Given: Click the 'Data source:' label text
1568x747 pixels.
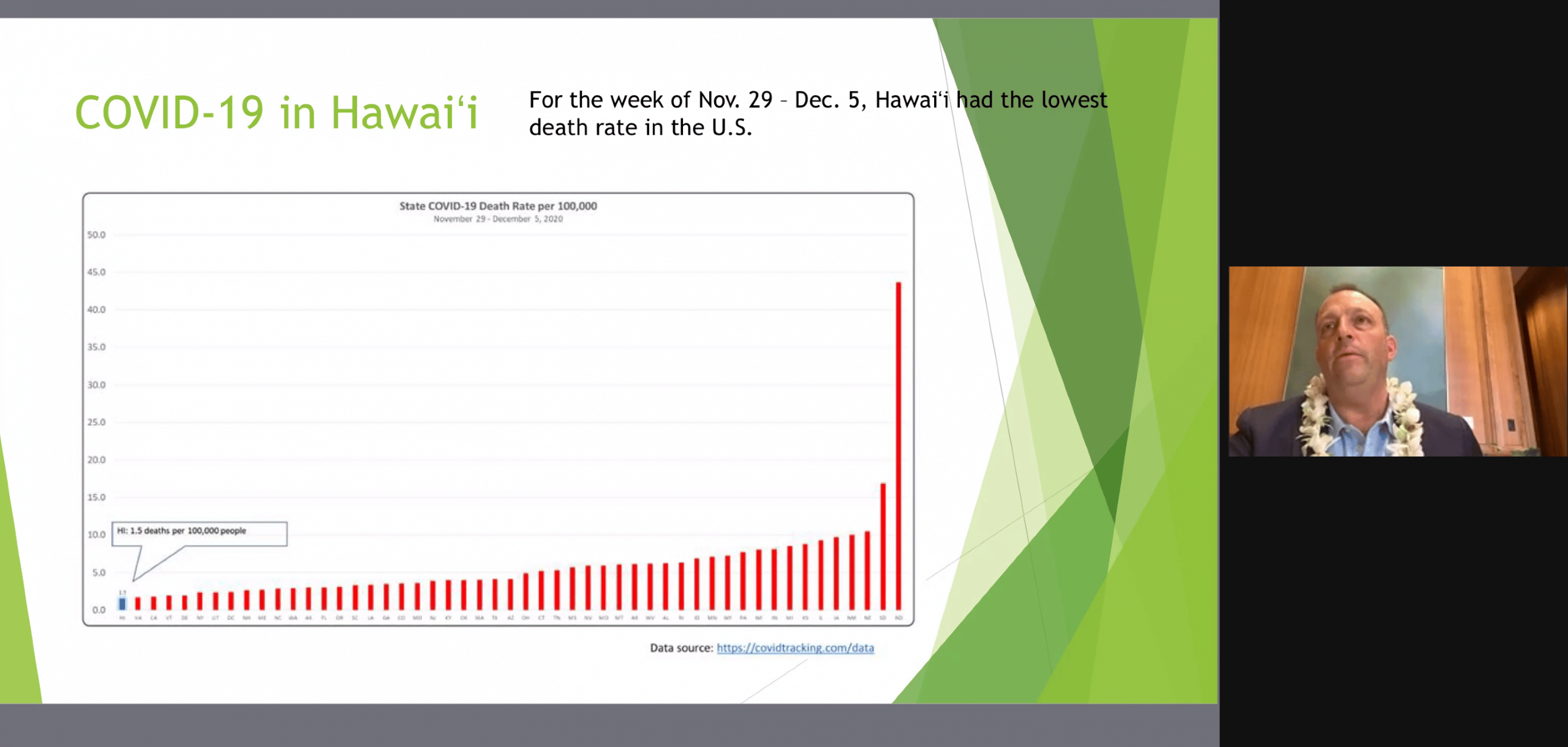Looking at the screenshot, I should pos(681,648).
